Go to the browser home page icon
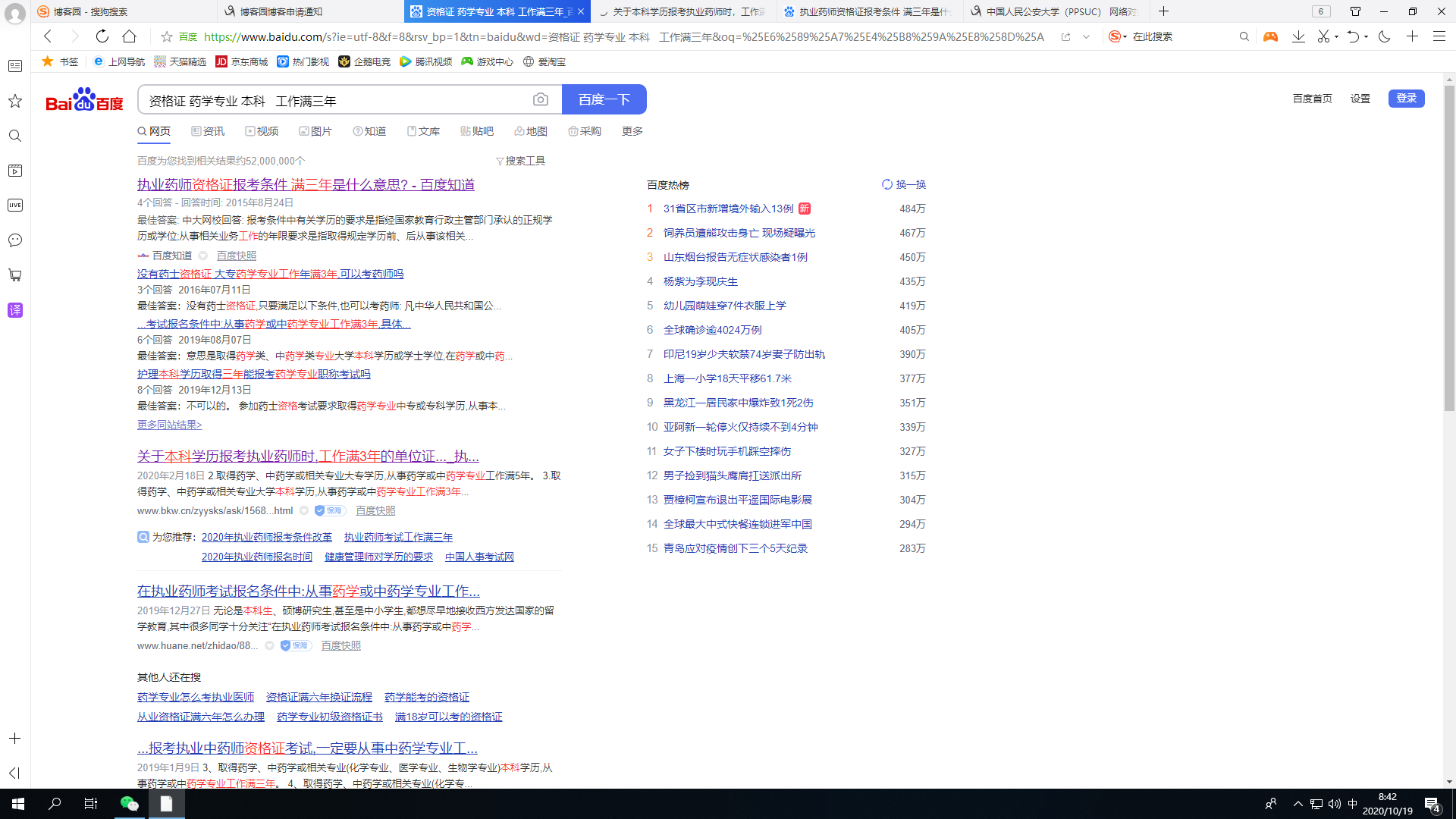The image size is (1456, 819). pyautogui.click(x=130, y=36)
